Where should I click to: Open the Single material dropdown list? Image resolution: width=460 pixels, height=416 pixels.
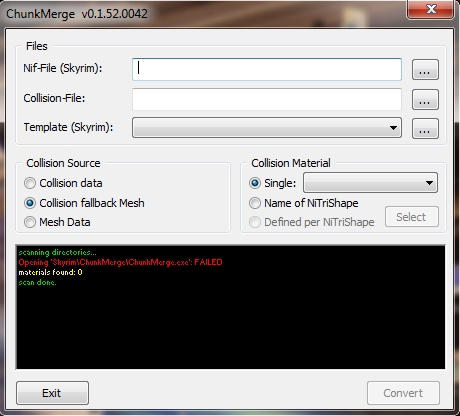tap(370, 183)
